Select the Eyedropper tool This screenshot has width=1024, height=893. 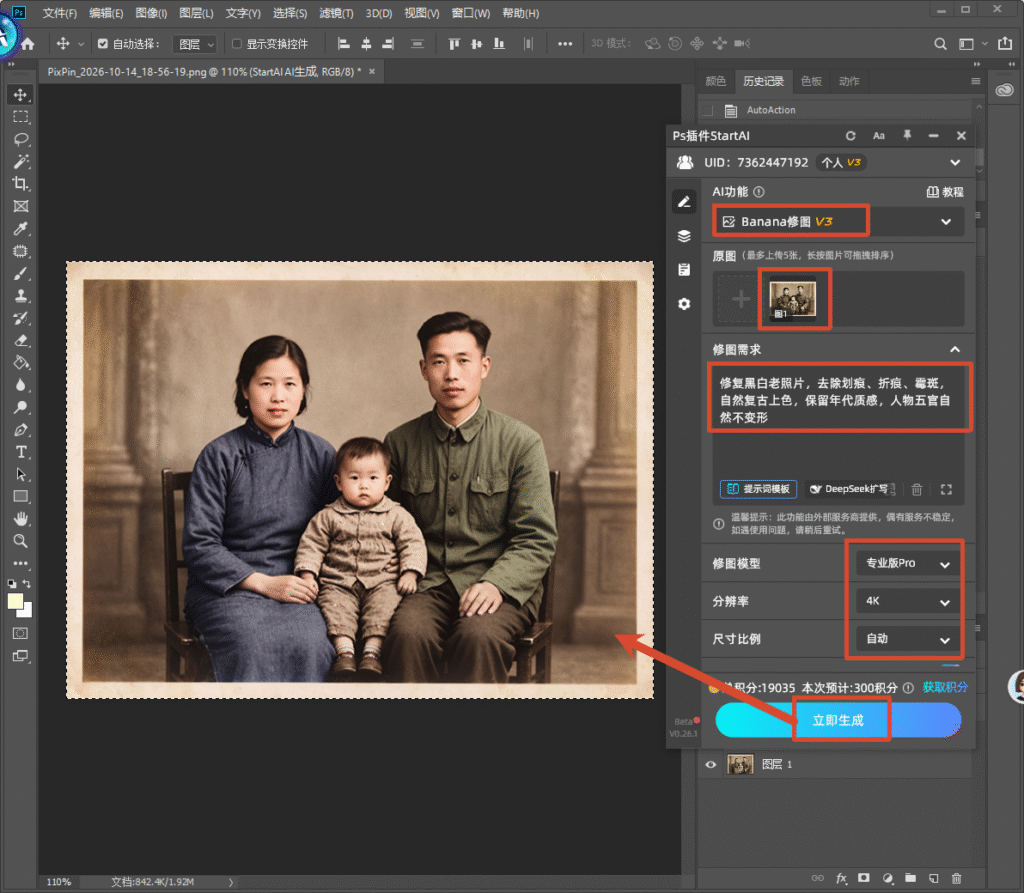click(20, 229)
